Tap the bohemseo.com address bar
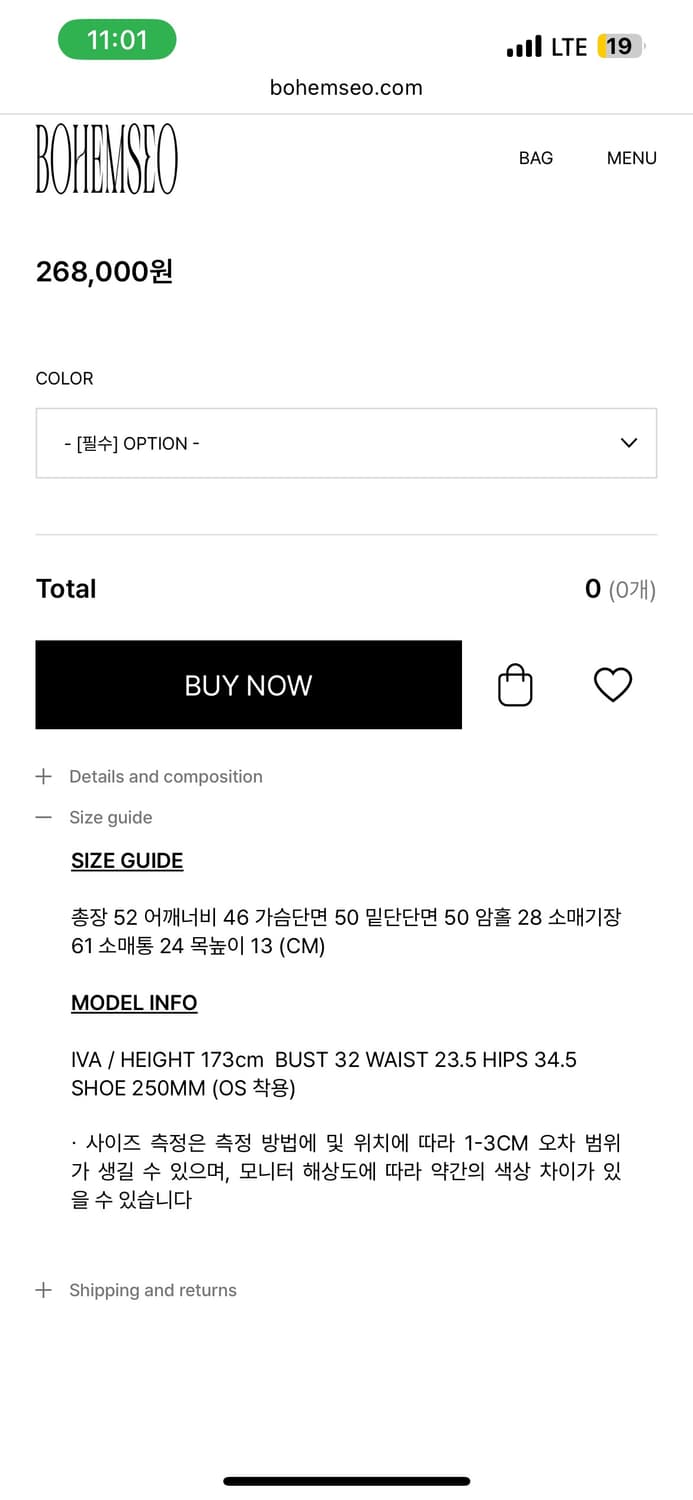This screenshot has width=693, height=1500. [x=346, y=88]
